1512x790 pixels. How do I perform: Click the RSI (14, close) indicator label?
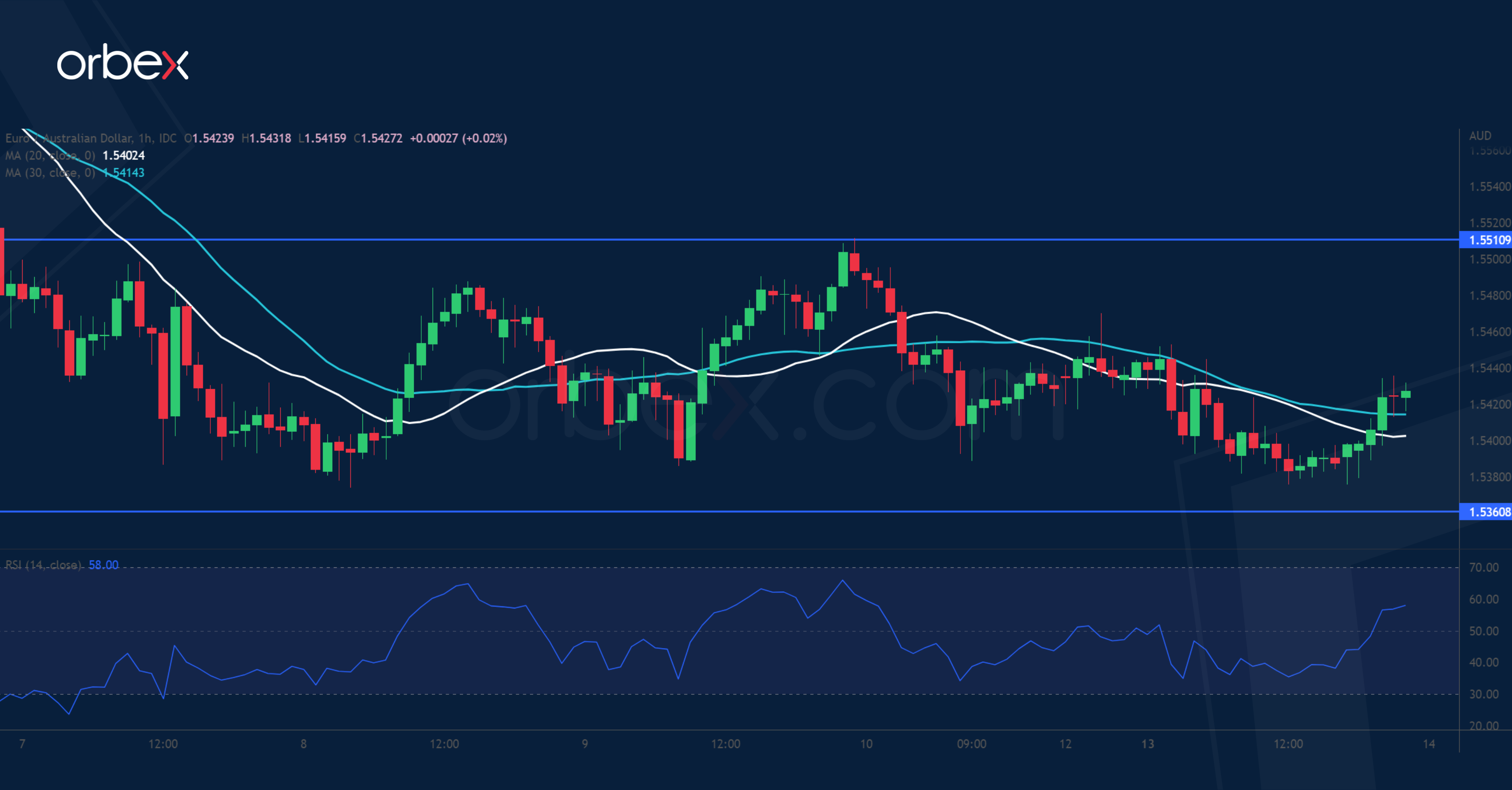pos(44,565)
